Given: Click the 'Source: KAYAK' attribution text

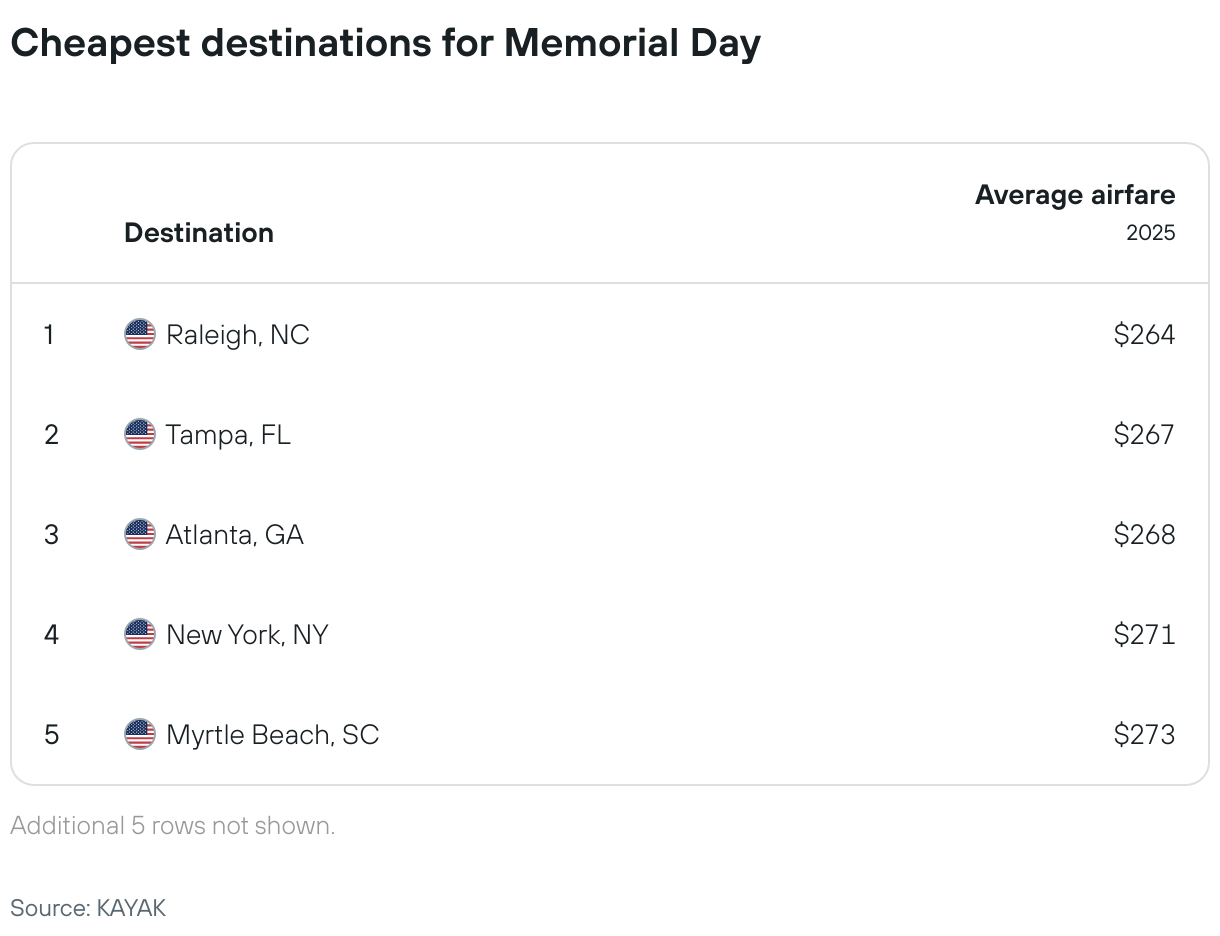Looking at the screenshot, I should pos(88,908).
